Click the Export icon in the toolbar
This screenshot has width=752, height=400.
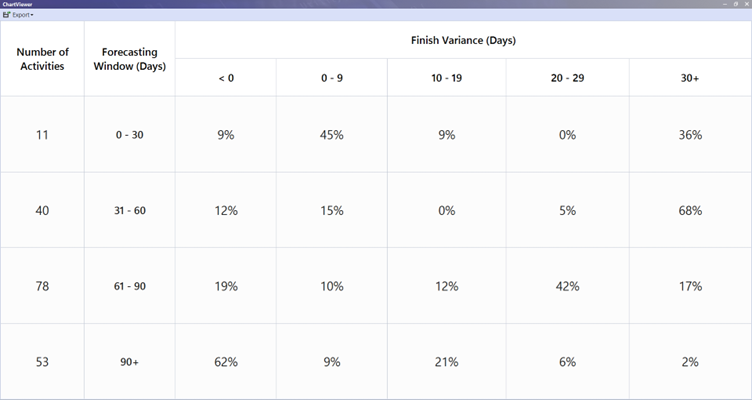(x=7, y=15)
